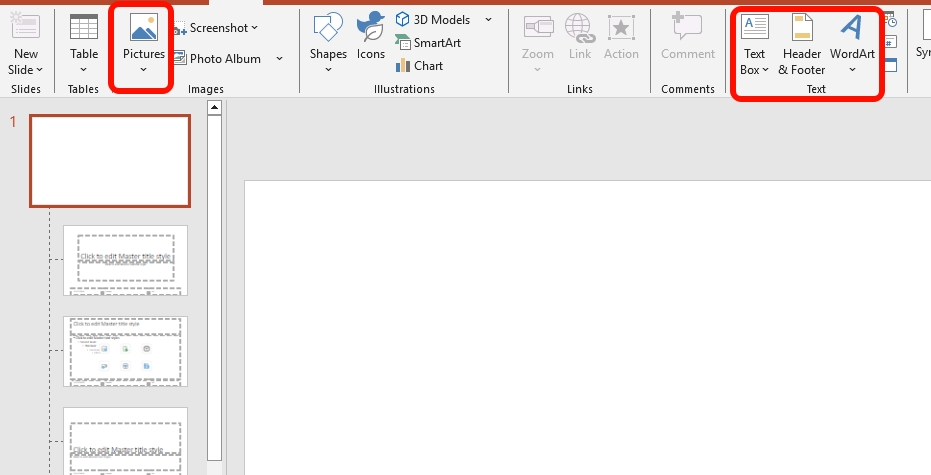Insert Icons from the Illustrations group

click(x=370, y=36)
